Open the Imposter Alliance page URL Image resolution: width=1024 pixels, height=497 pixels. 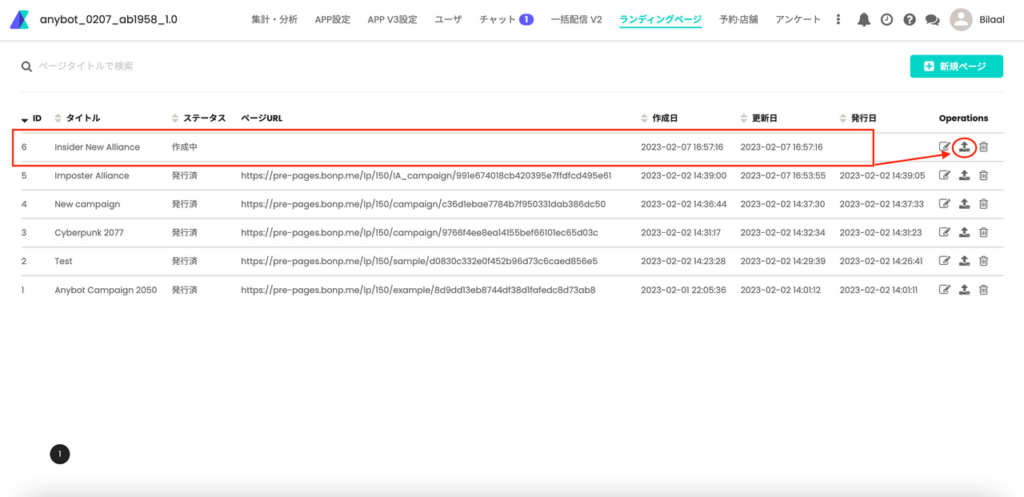[425, 176]
